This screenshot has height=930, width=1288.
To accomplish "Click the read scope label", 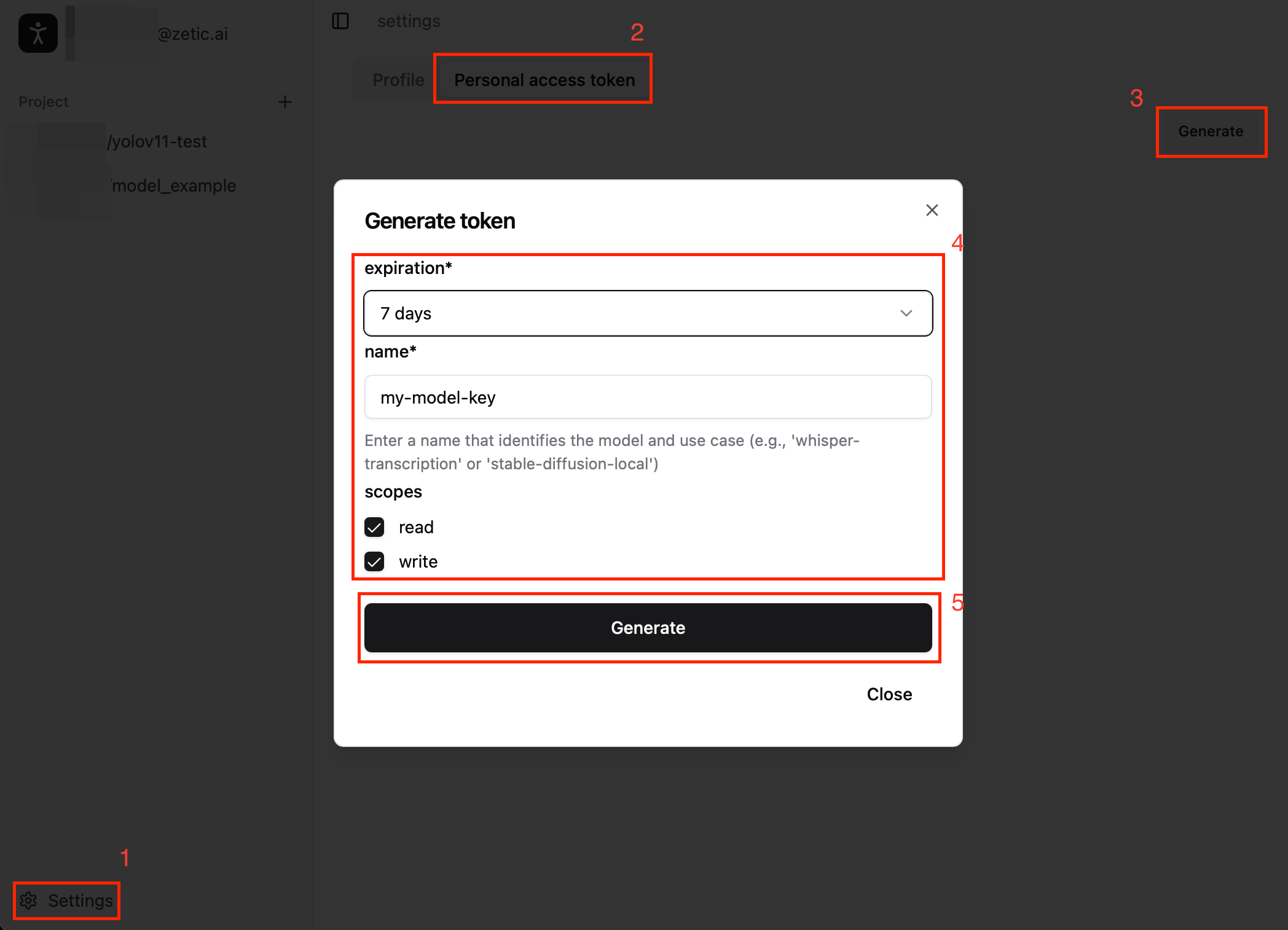I will tap(416, 527).
